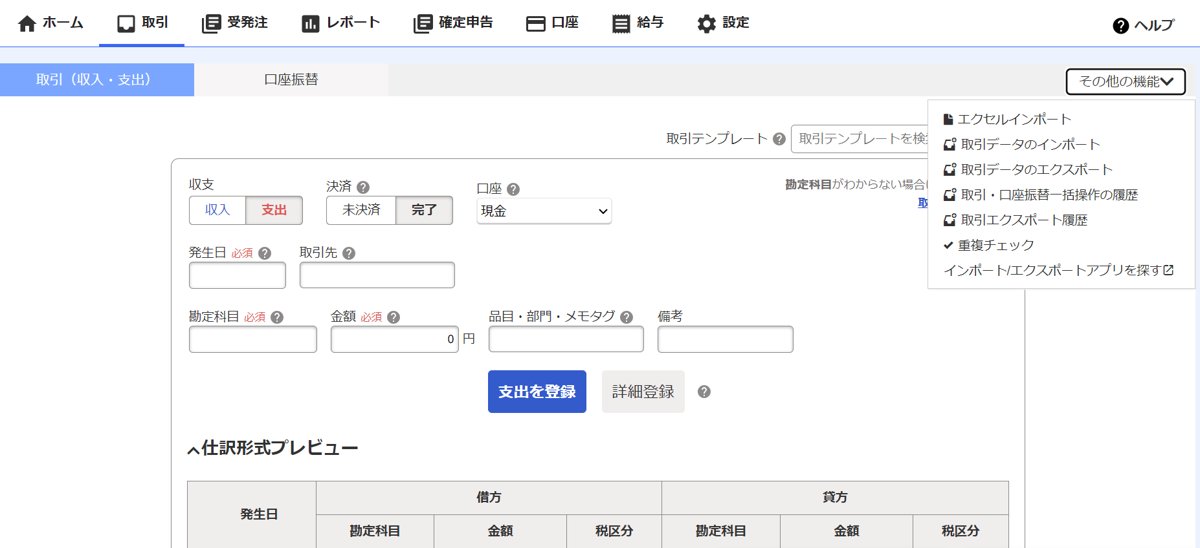Viewport: 1200px width, 548px height.
Task: Focus the 取引テンプレート search field
Action: coord(859,139)
